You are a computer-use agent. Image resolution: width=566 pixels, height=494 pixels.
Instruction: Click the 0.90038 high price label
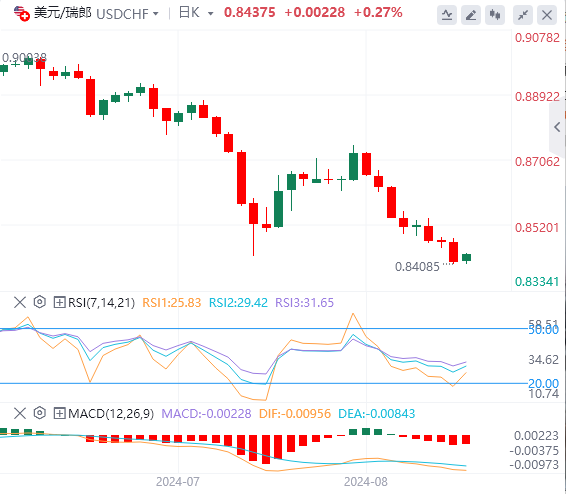coord(24,57)
